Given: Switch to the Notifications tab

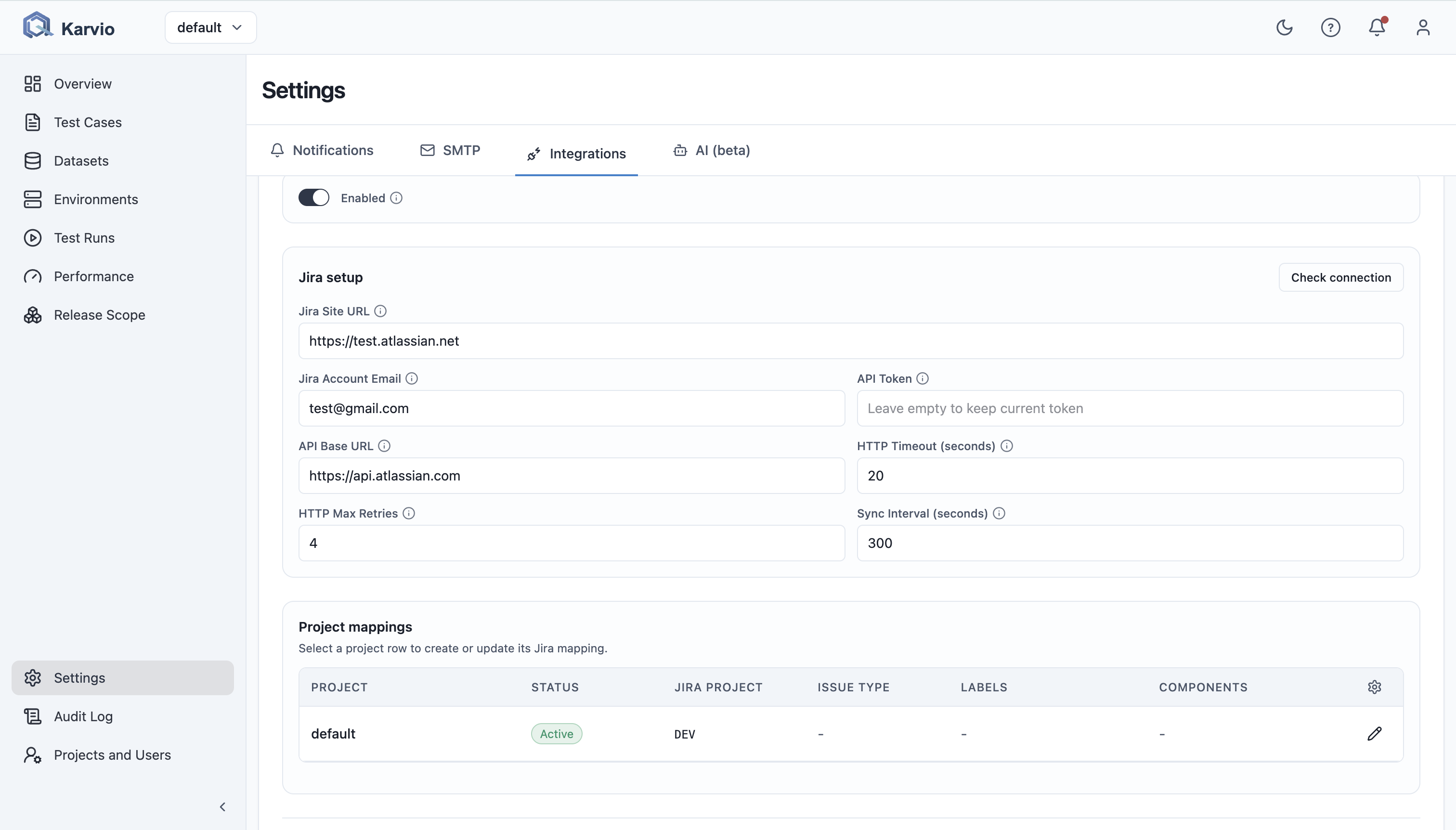Looking at the screenshot, I should (x=322, y=151).
